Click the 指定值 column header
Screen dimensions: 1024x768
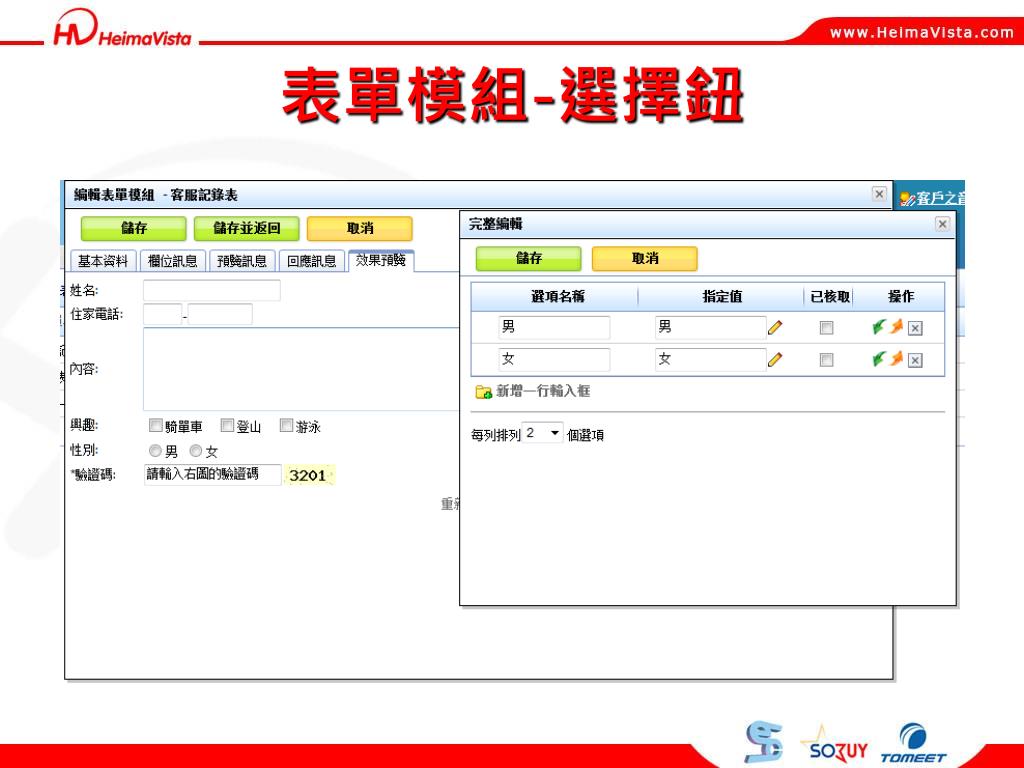coord(722,296)
